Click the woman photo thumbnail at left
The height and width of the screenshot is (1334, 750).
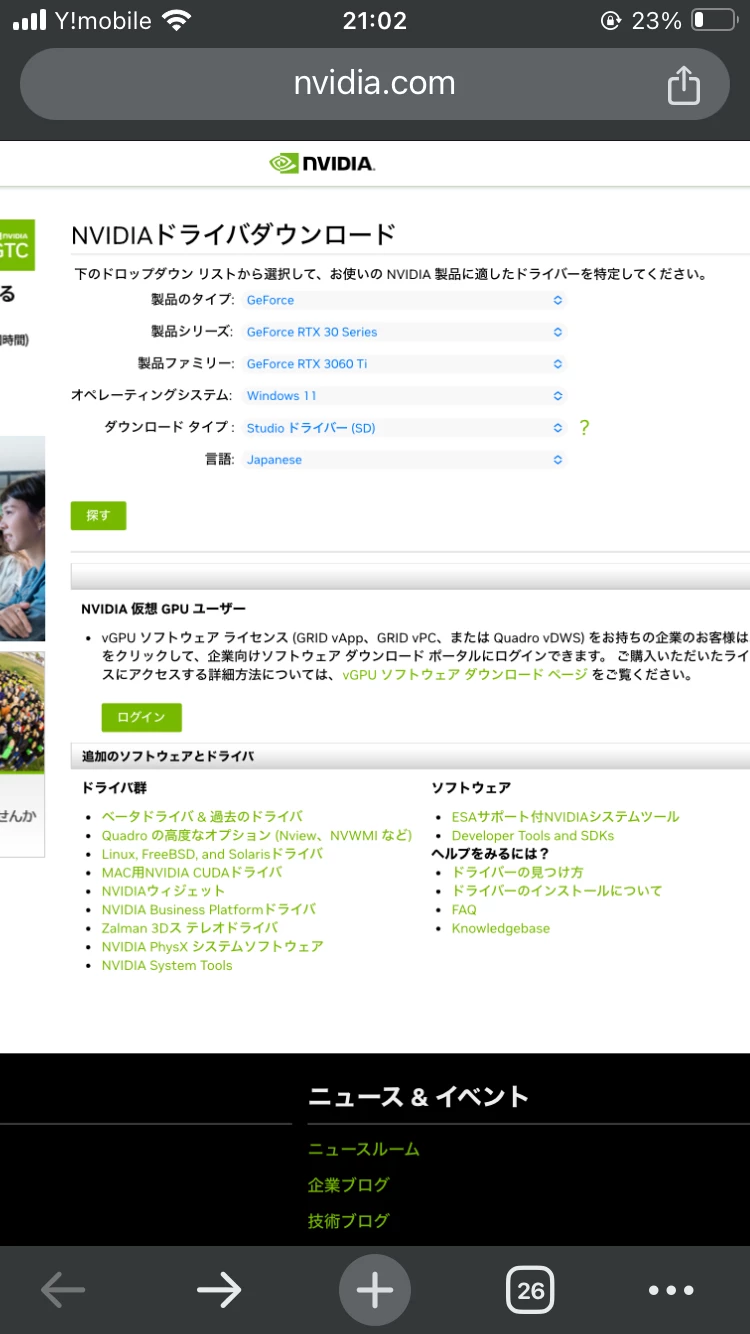coord(22,538)
